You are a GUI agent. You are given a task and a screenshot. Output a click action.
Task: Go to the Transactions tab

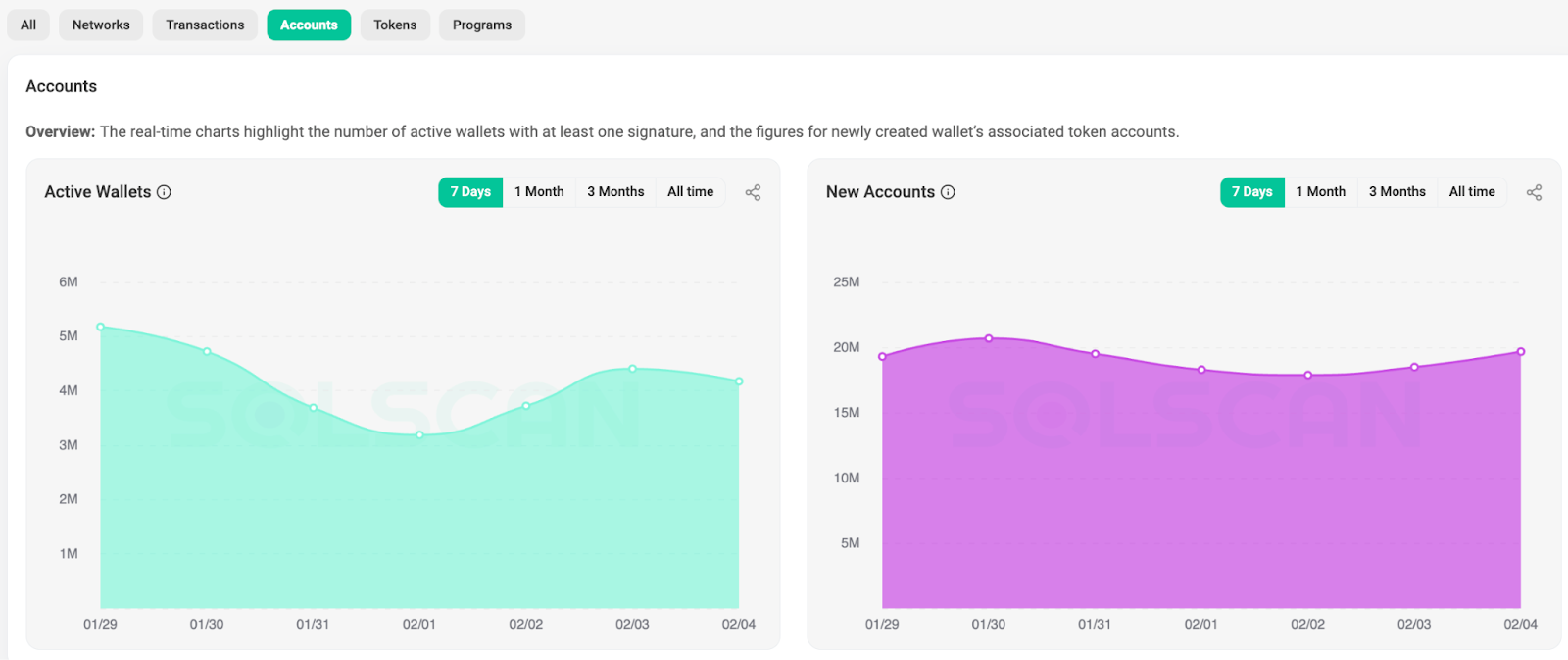(x=205, y=25)
